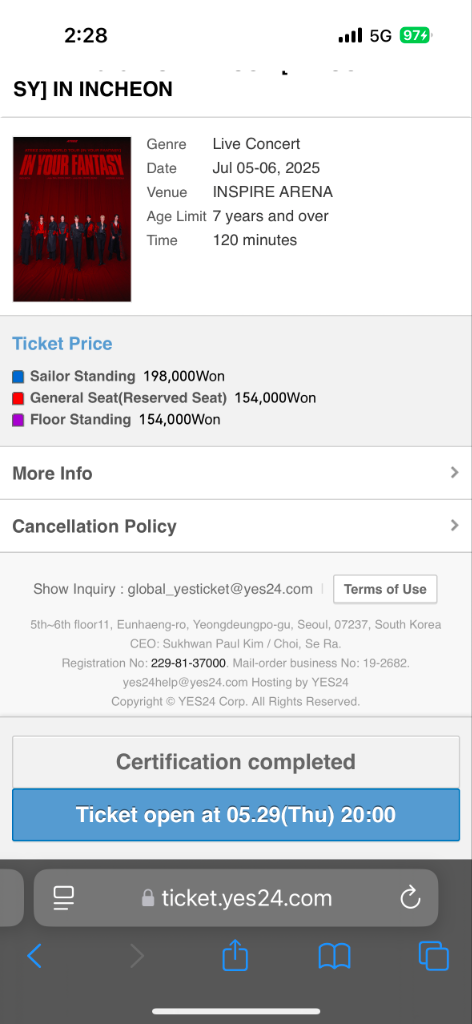Open the Terms of Use button
Viewport: 472px width, 1024px height.
[x=385, y=589]
